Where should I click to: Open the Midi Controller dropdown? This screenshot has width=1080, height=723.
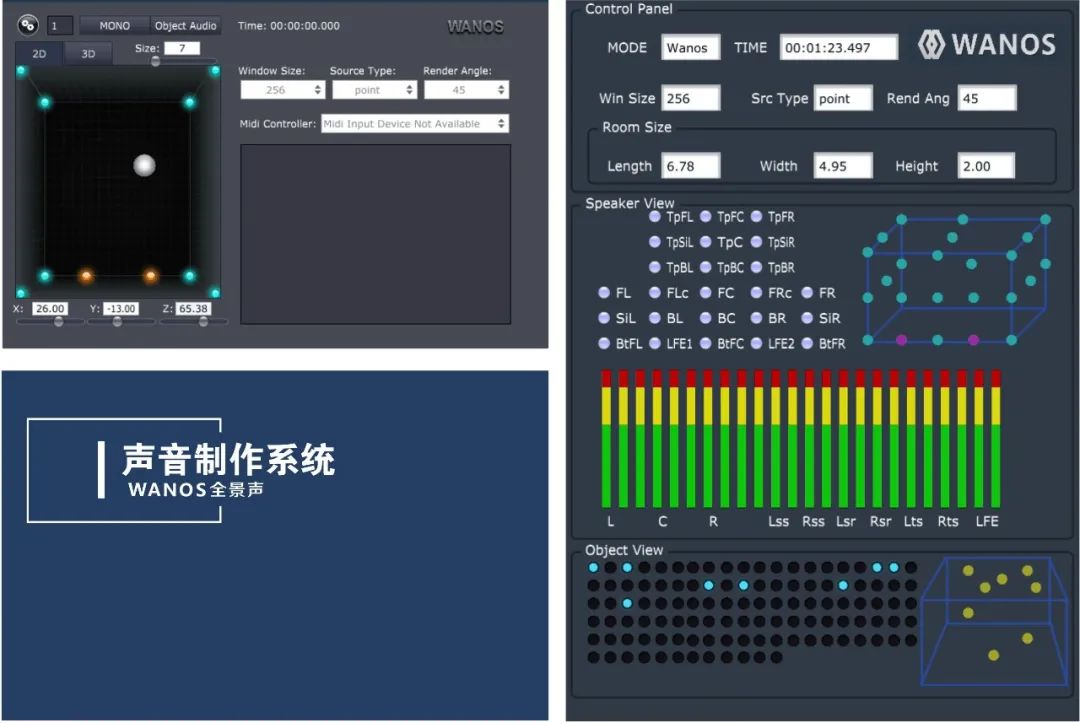[415, 124]
